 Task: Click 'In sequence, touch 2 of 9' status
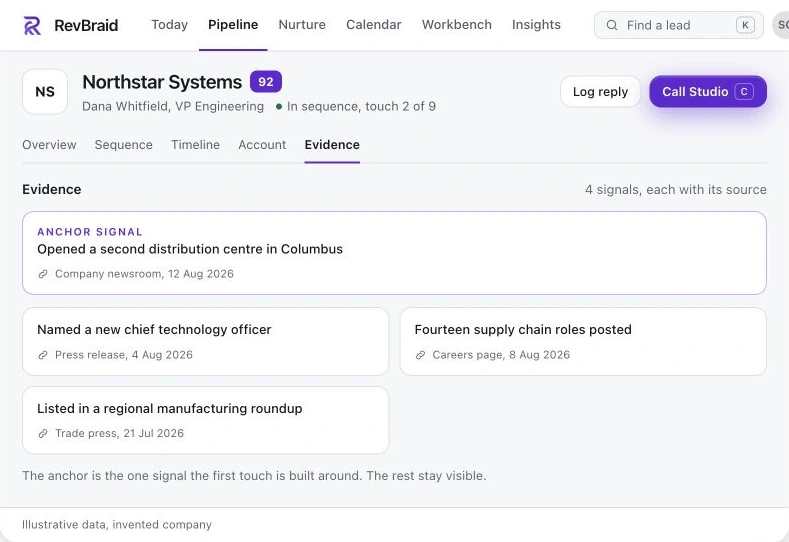[x=361, y=107]
